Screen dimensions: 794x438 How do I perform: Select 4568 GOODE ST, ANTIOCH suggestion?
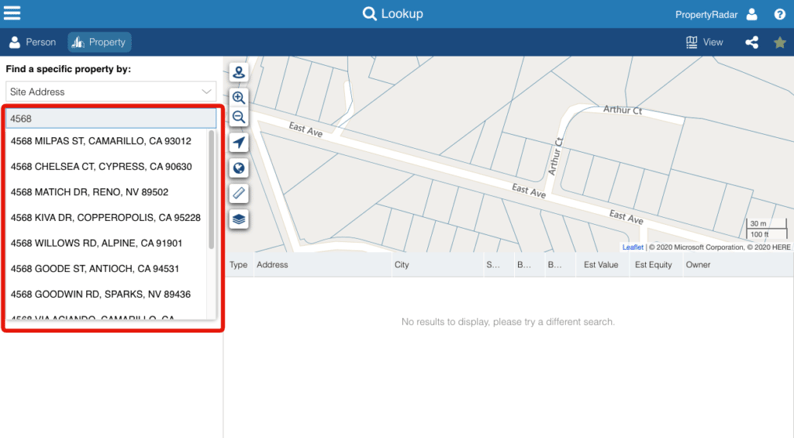pos(106,268)
